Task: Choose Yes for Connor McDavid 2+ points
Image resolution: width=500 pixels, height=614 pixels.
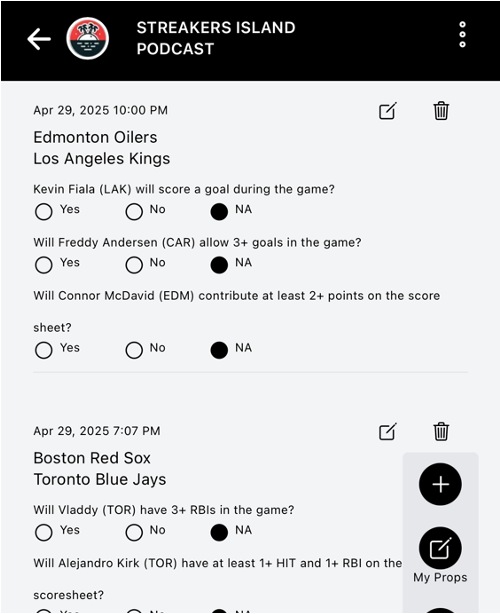Action: click(x=43, y=350)
